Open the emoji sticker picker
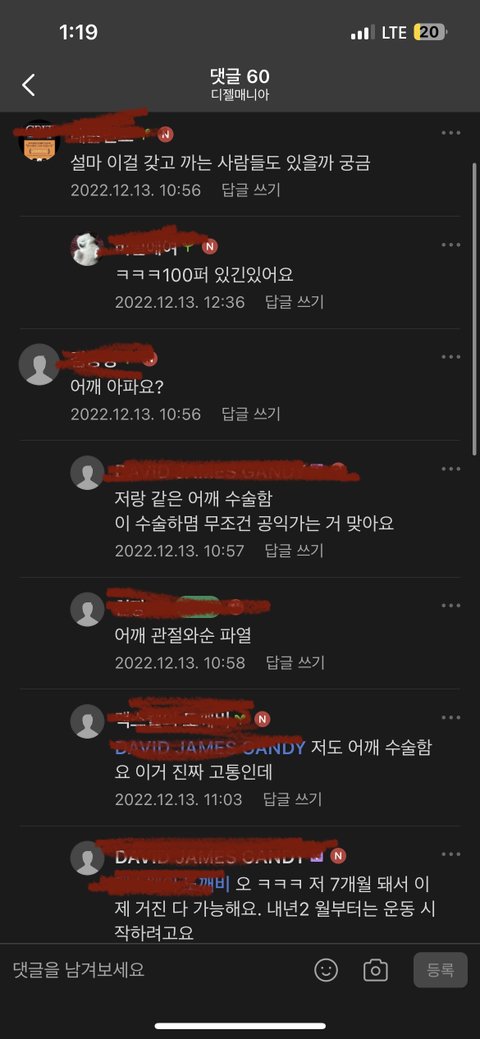The image size is (480, 1039). 326,971
